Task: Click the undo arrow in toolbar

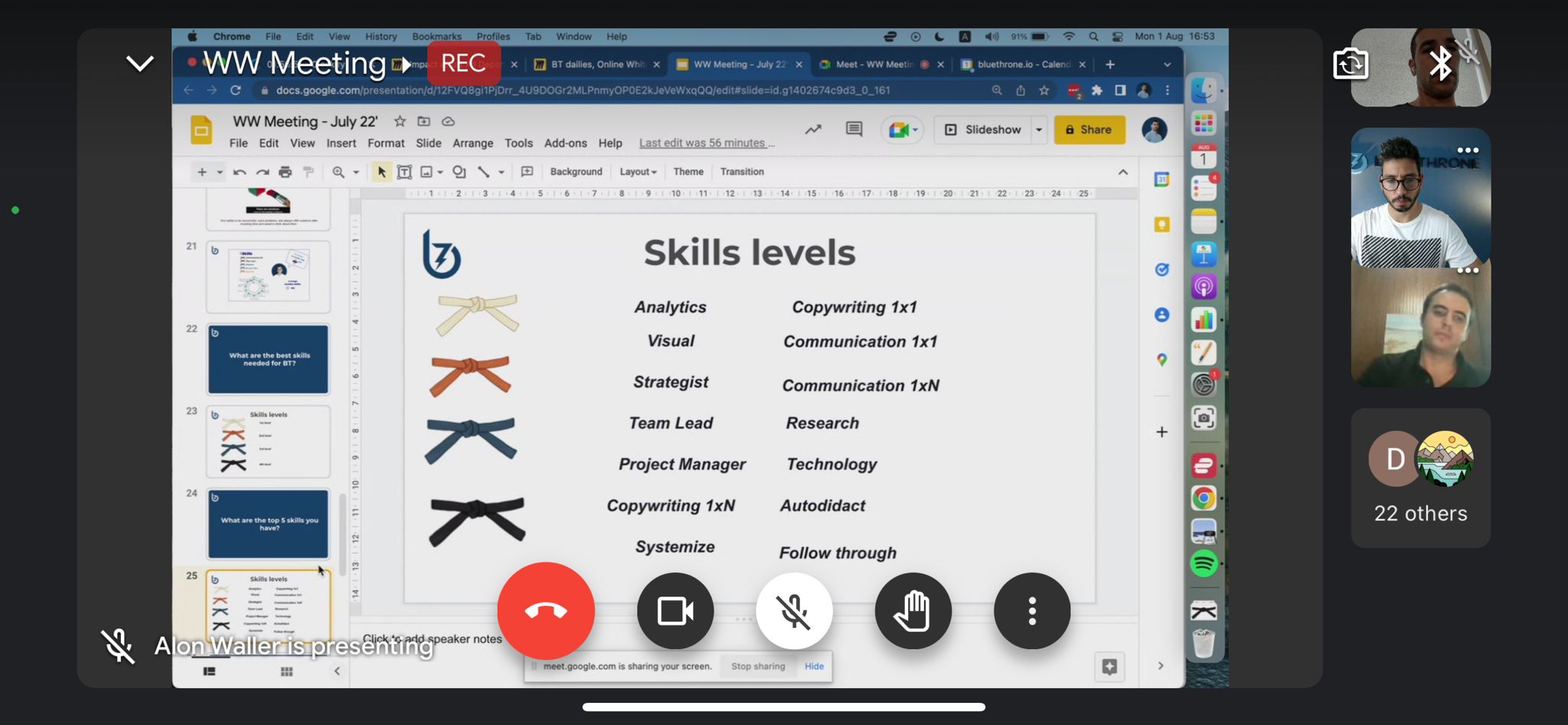Action: (x=240, y=172)
